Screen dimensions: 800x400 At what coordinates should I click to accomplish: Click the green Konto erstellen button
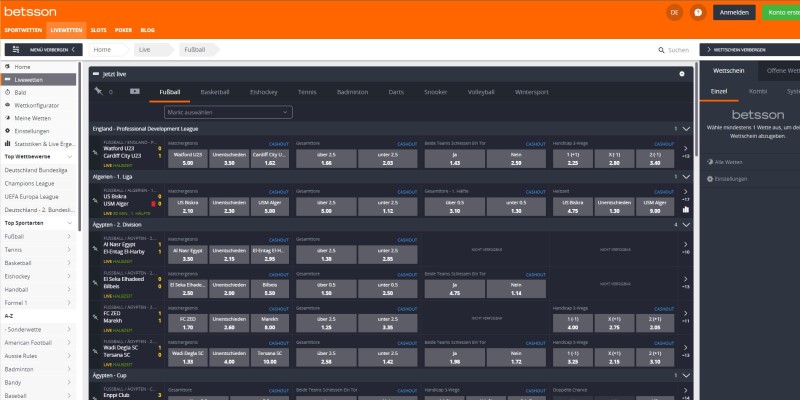pos(781,12)
